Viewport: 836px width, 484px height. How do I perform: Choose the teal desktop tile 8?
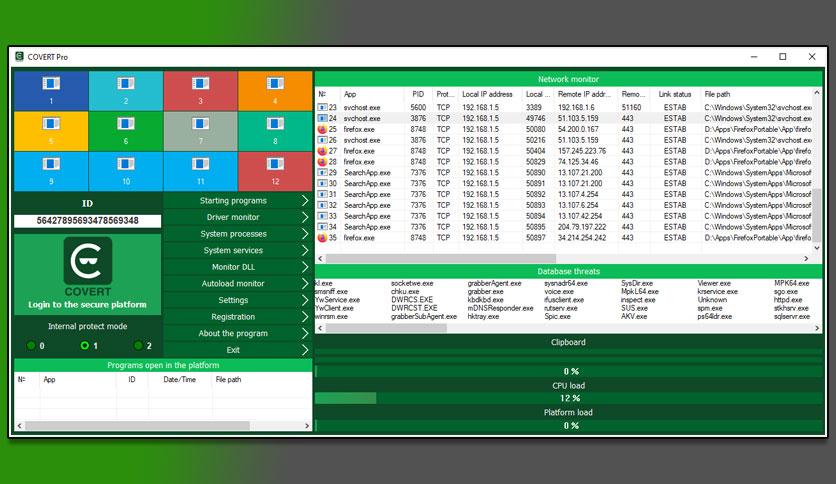pos(275,131)
